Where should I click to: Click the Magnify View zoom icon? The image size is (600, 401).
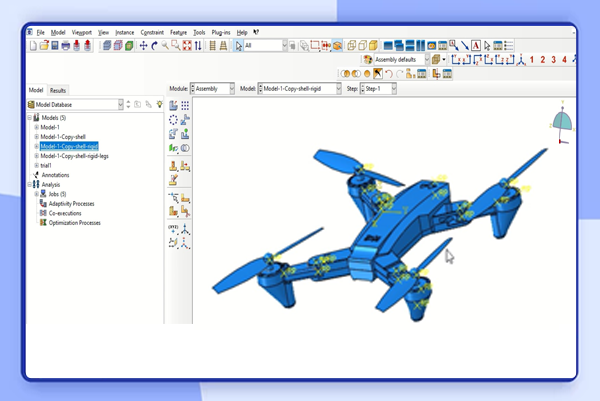coord(165,46)
